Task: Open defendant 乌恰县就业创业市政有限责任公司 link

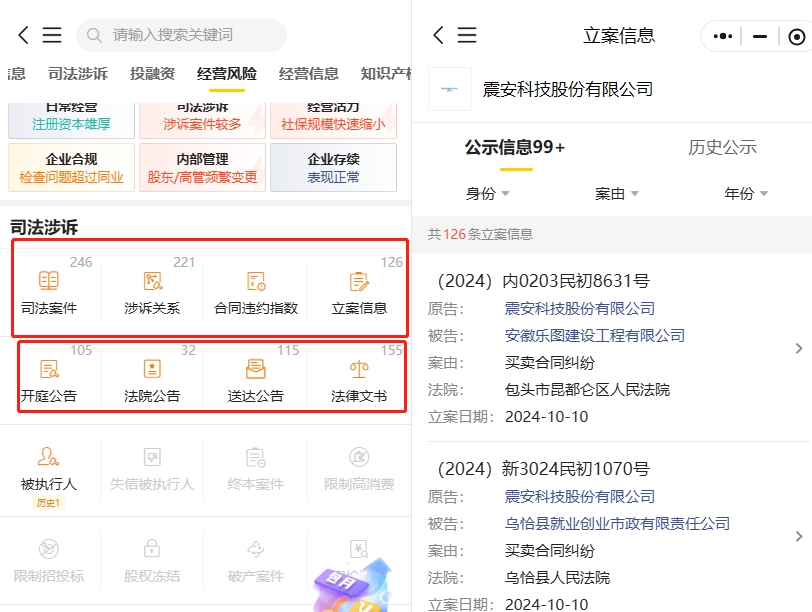Action: pos(617,523)
